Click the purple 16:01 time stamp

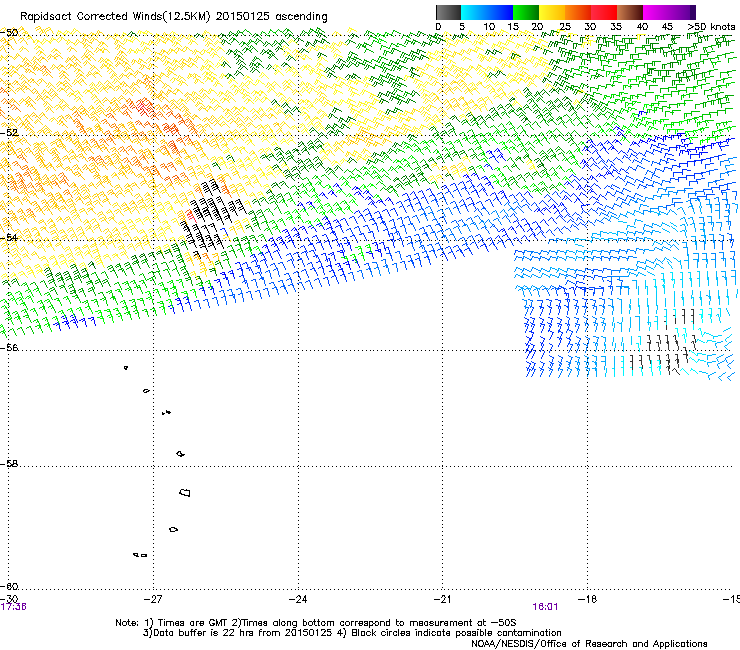click(545, 607)
